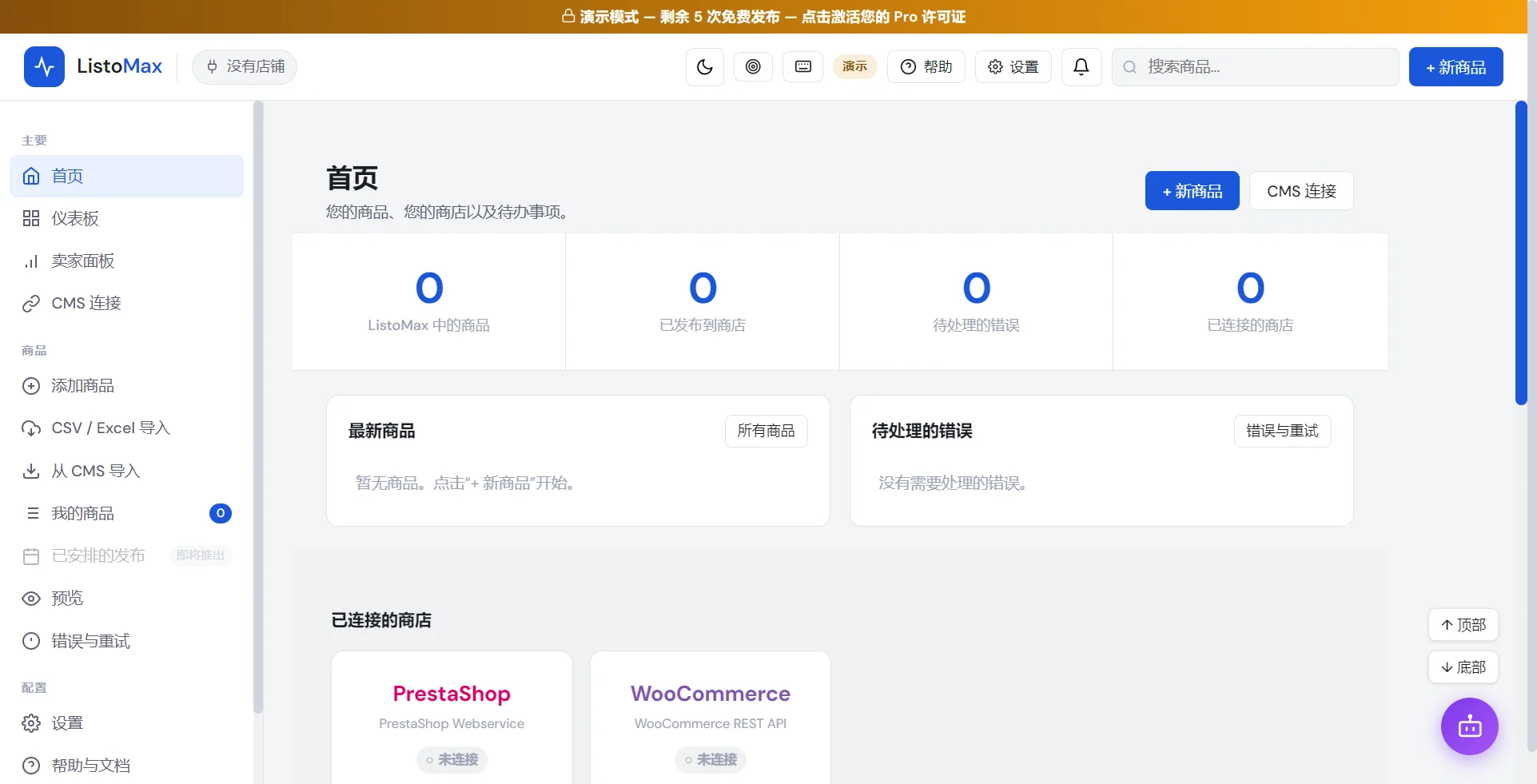
Task: Toggle dark mode moon icon
Action: tap(705, 67)
